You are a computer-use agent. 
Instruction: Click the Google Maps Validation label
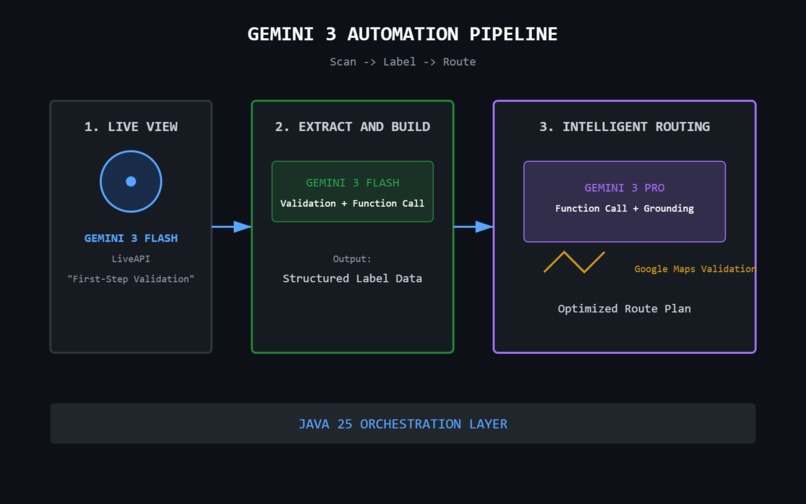tap(695, 268)
